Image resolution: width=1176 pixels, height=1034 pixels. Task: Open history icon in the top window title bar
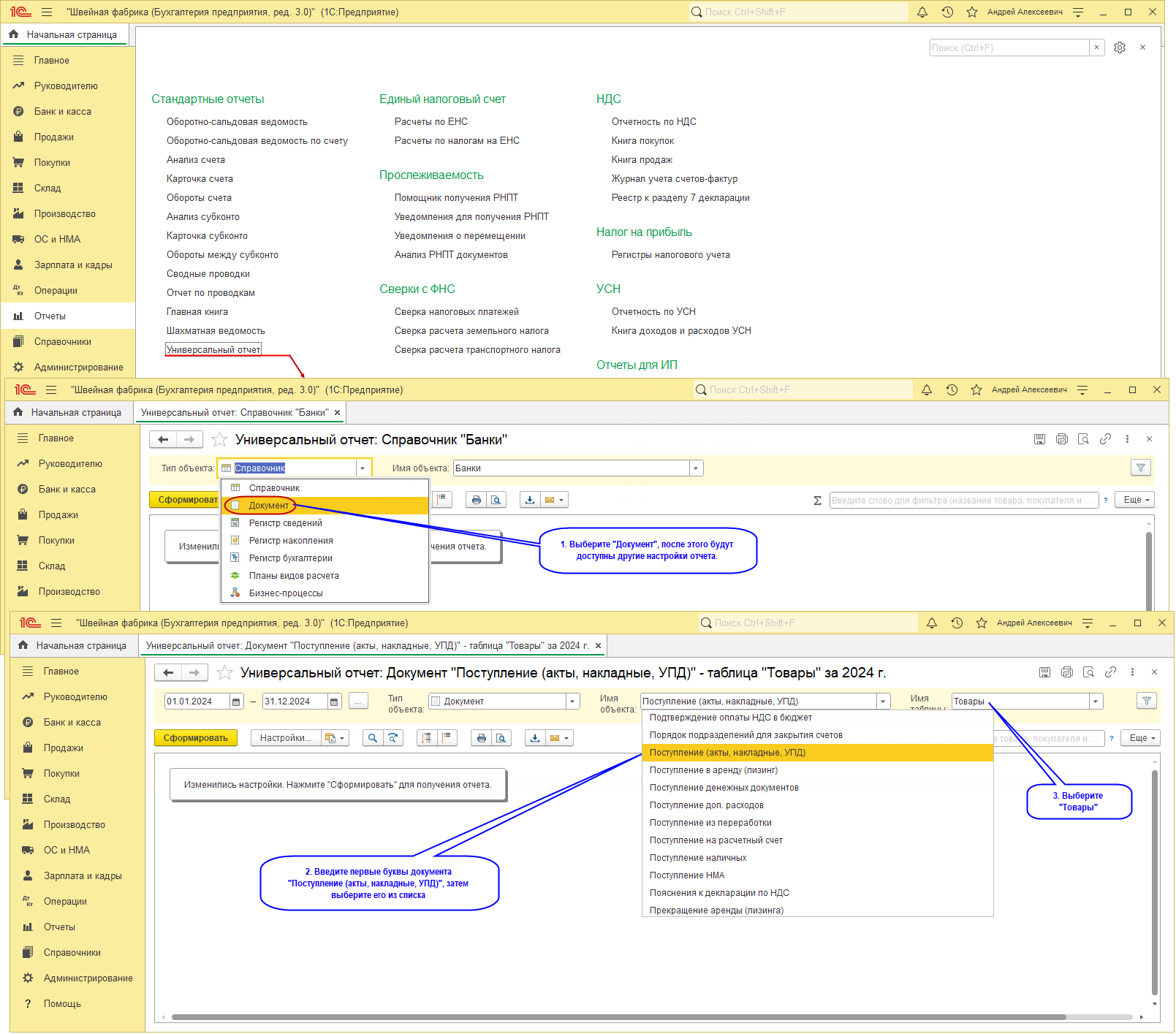947,12
